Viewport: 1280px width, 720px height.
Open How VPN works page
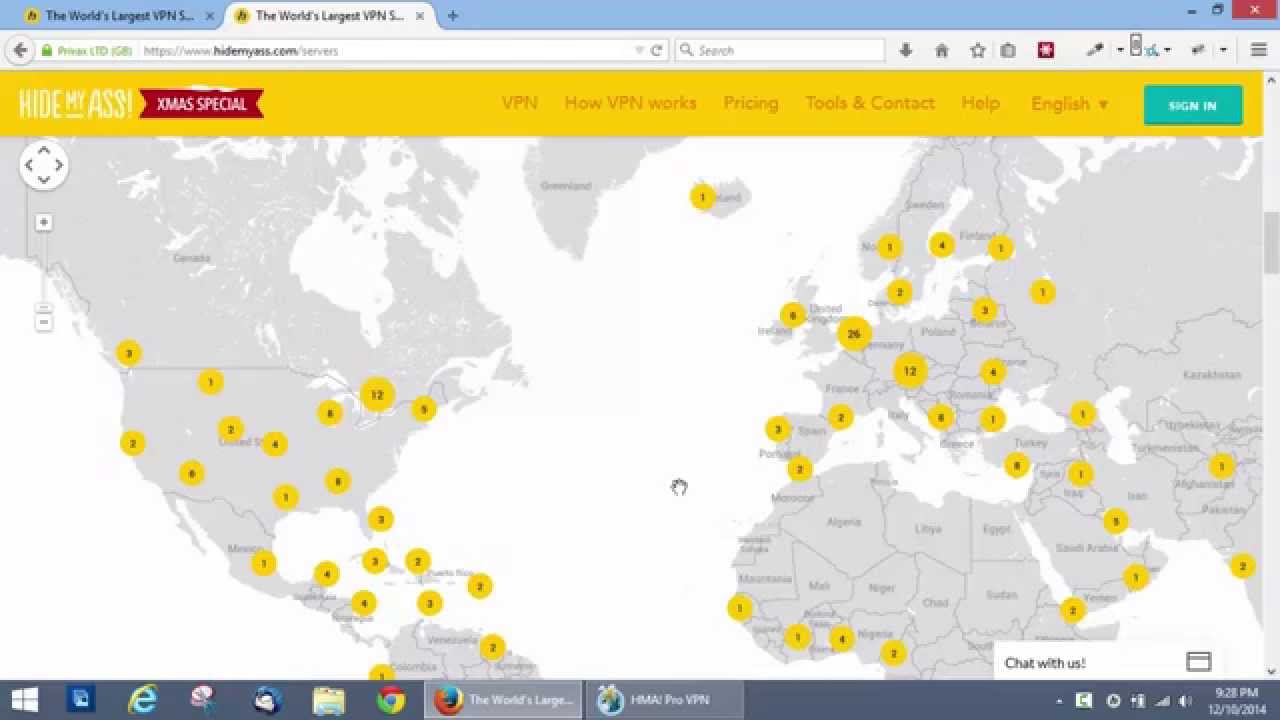click(630, 103)
